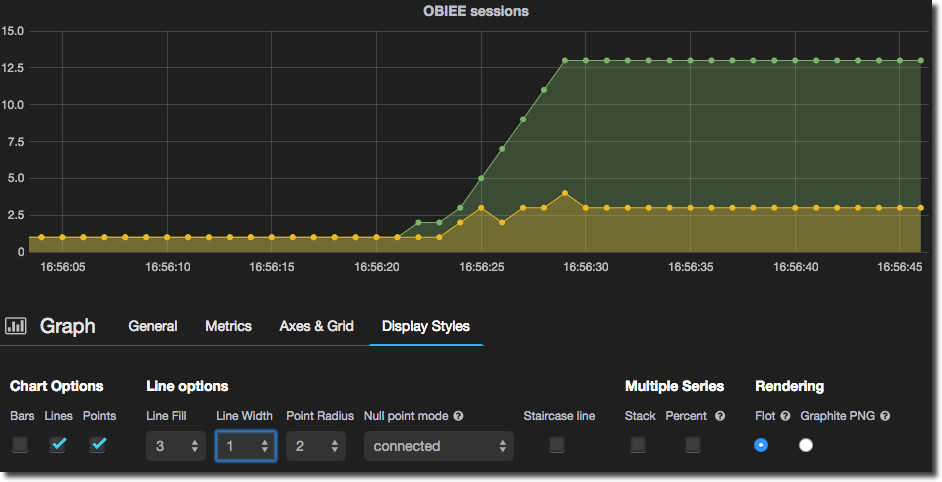
Task: Enable the Staircase line checkbox
Action: (x=557, y=445)
